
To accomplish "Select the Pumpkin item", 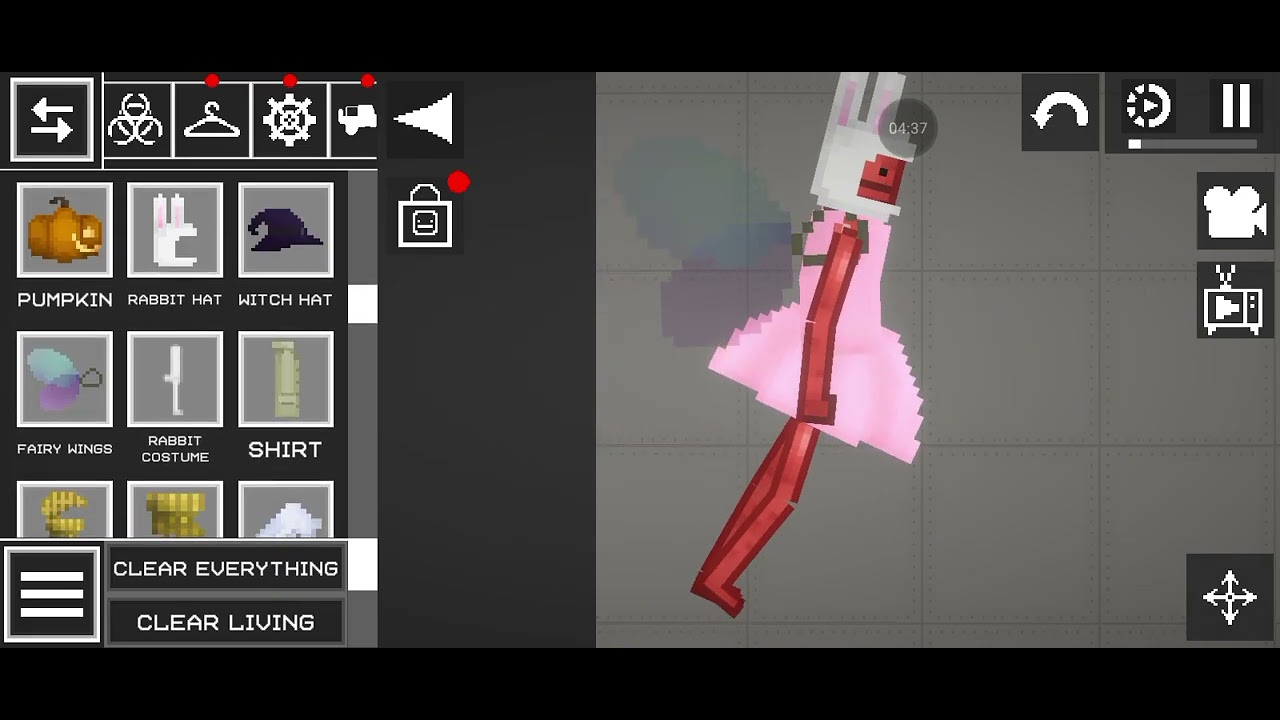I will (65, 230).
